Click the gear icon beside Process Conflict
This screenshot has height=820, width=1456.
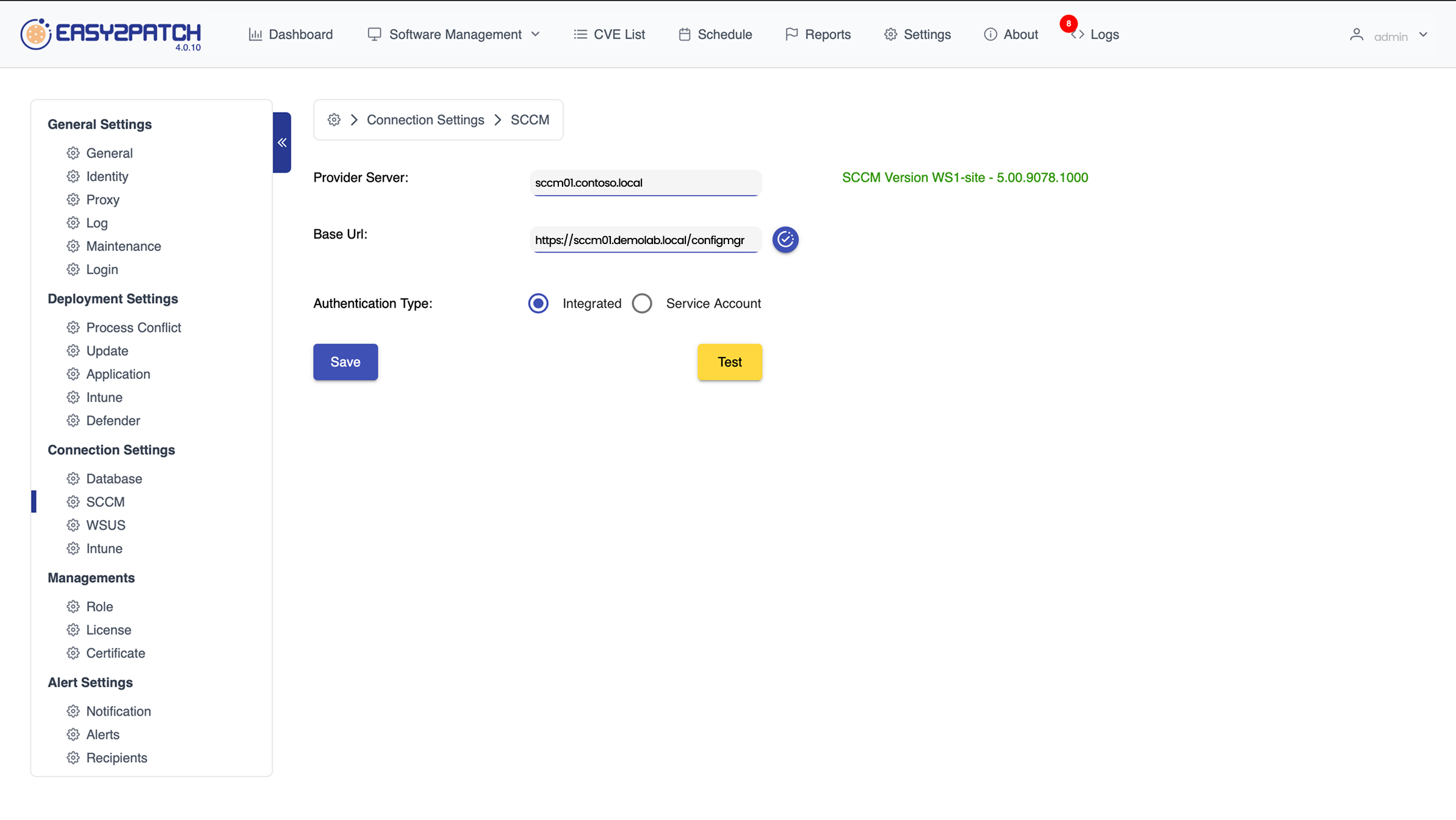click(x=73, y=328)
